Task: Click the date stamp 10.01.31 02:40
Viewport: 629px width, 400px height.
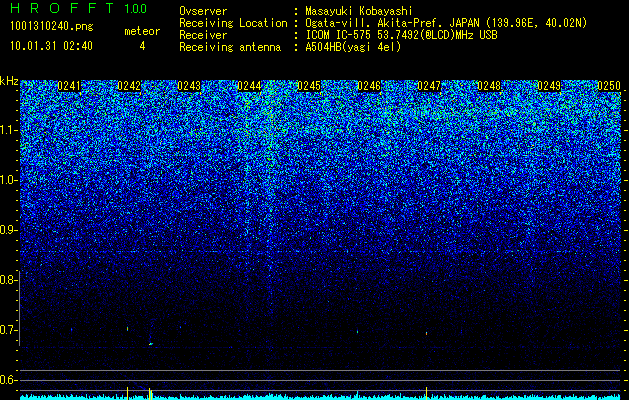Action: 51,46
